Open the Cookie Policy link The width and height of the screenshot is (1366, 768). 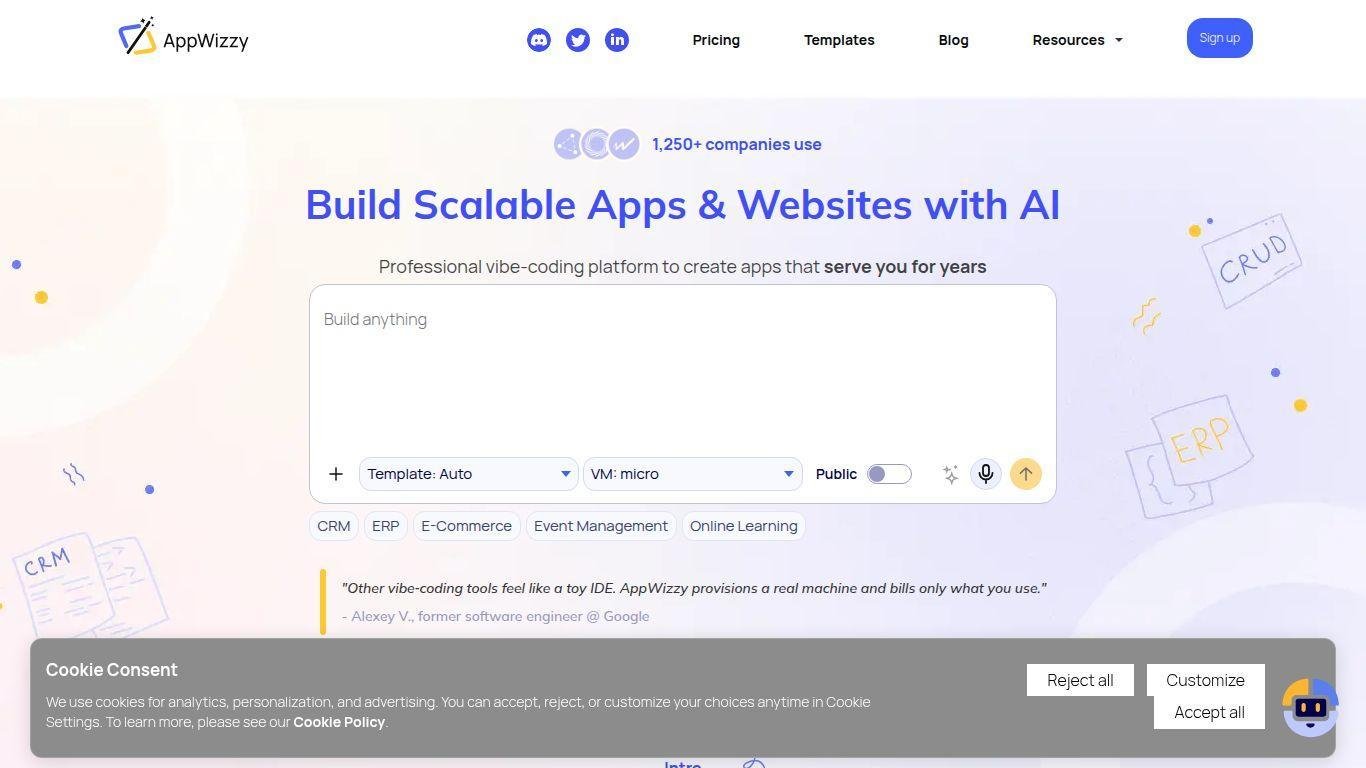(x=338, y=722)
